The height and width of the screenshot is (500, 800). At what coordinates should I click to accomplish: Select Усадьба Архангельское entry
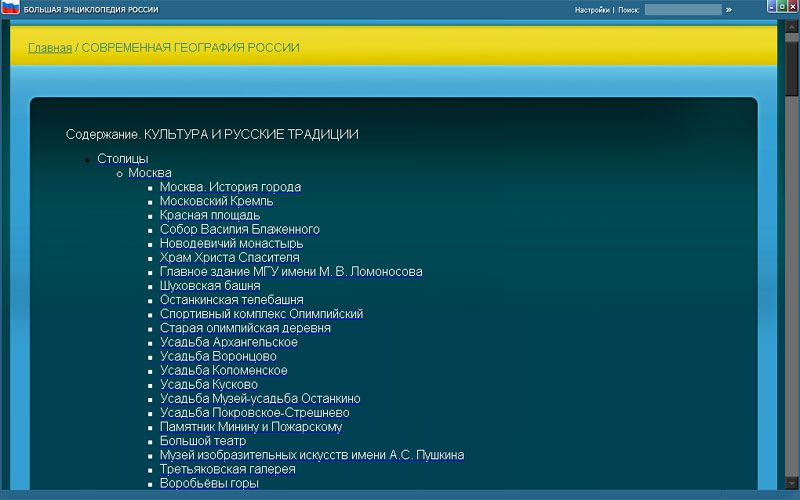228,342
